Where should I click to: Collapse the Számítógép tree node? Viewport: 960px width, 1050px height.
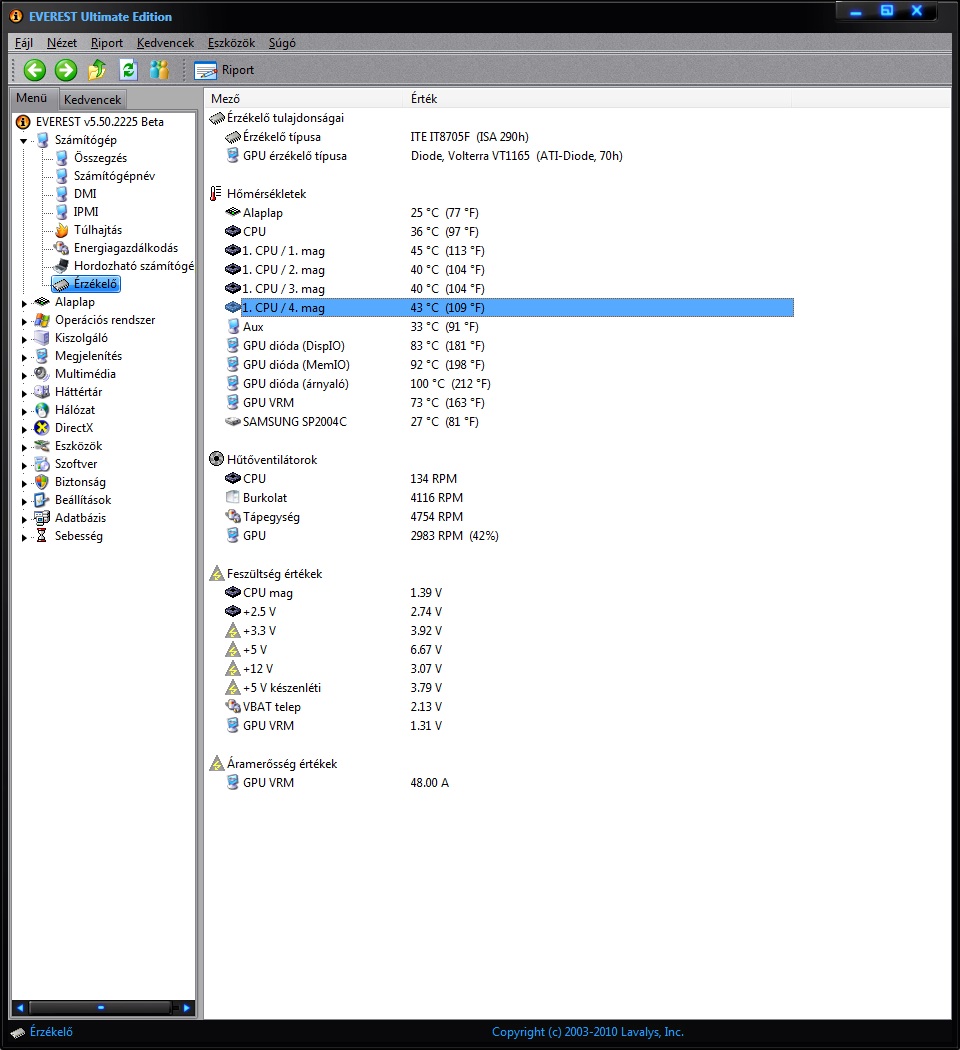pyautogui.click(x=24, y=141)
